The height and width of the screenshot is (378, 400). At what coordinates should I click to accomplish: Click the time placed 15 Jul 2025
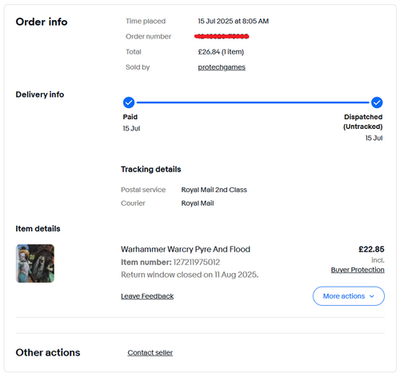click(215, 21)
